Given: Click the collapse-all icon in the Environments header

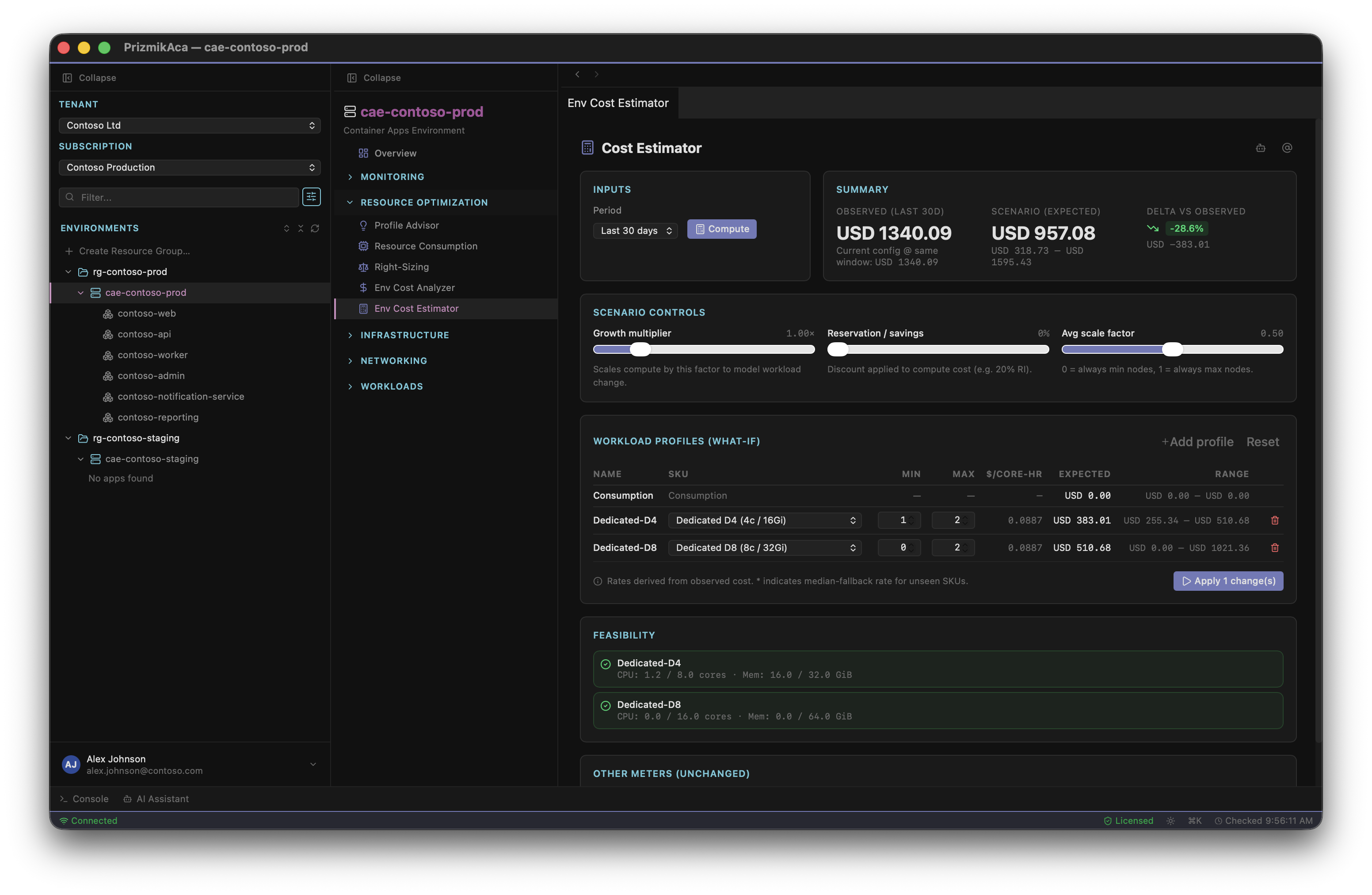Looking at the screenshot, I should (300, 228).
